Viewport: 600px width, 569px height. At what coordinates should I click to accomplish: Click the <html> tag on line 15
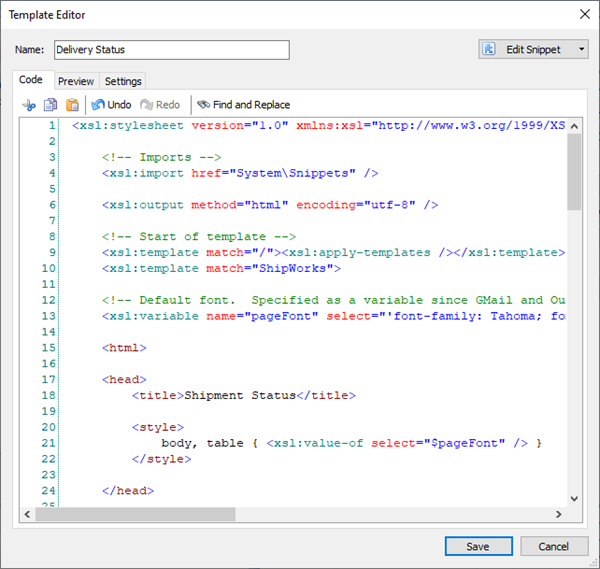tap(124, 348)
